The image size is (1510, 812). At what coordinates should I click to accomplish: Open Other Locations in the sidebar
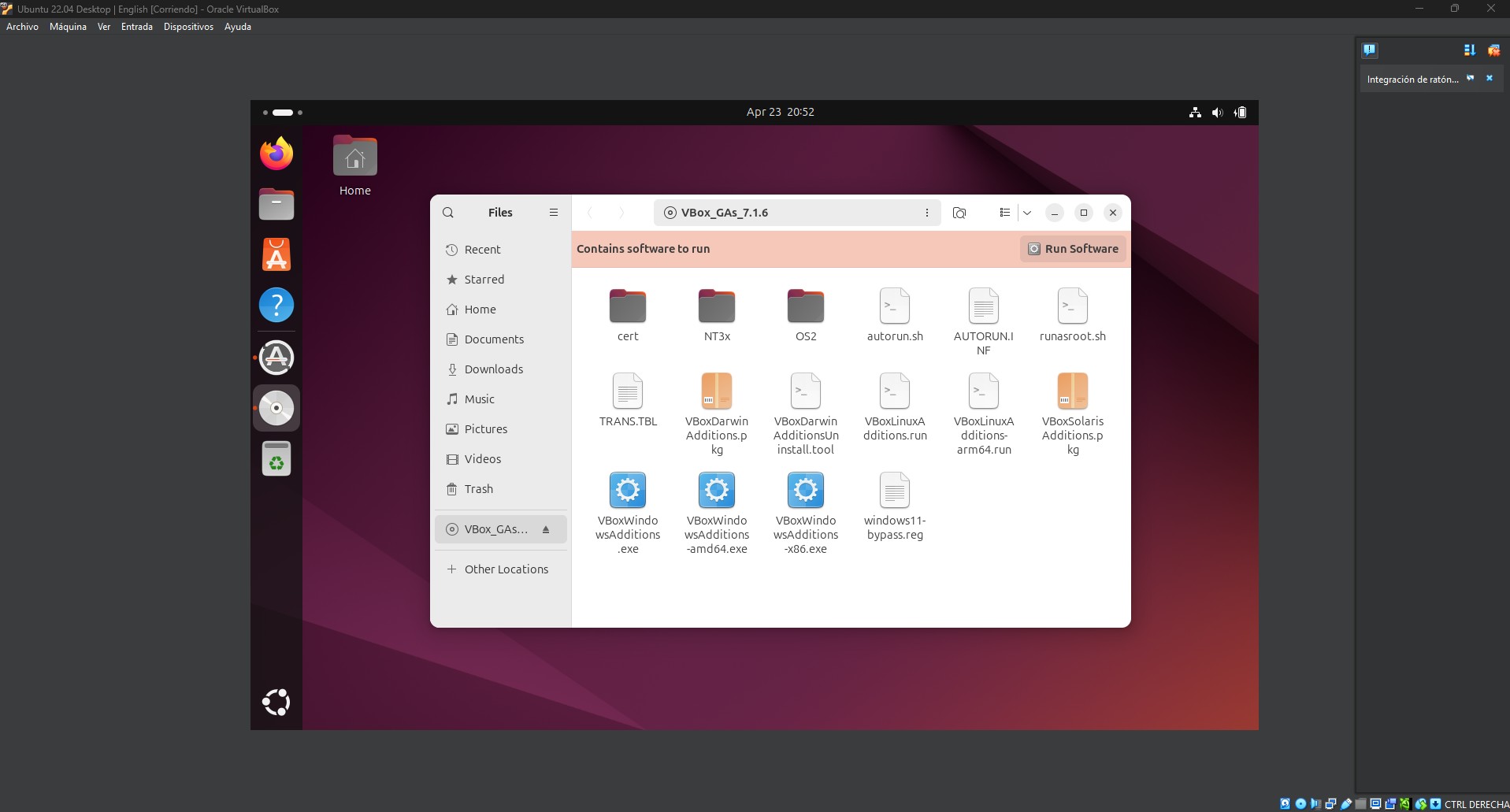point(501,569)
